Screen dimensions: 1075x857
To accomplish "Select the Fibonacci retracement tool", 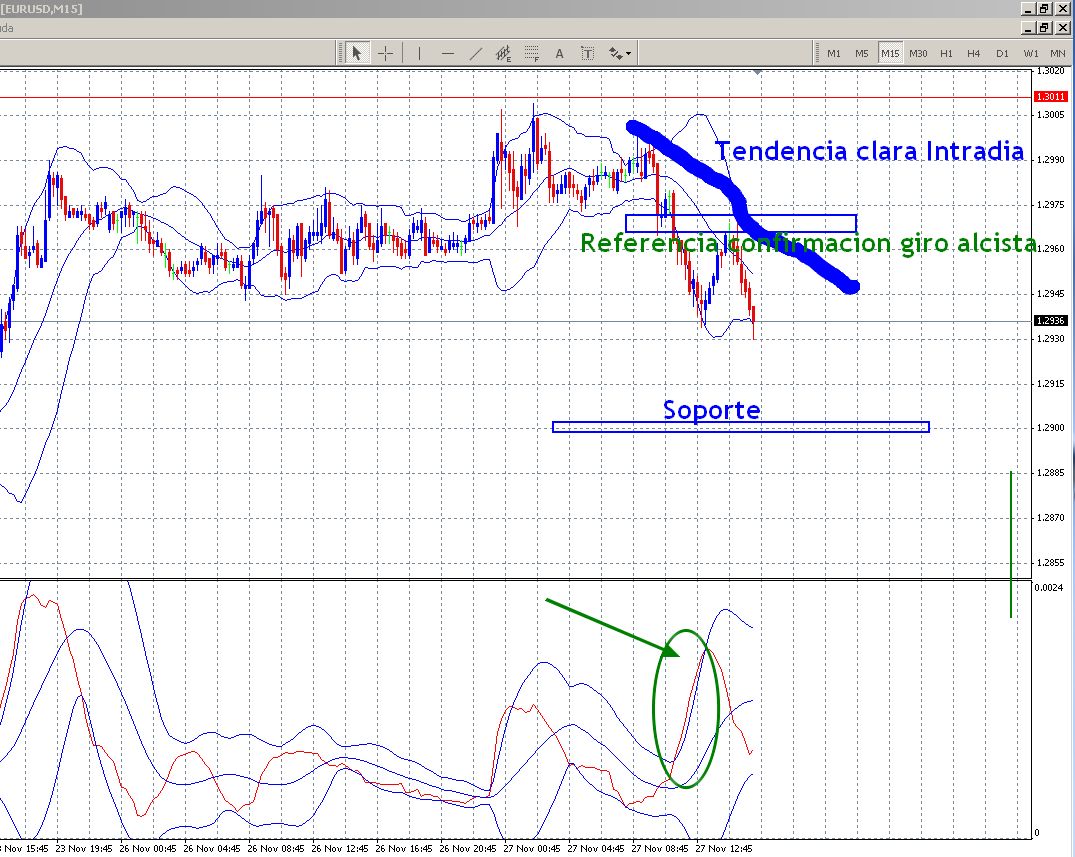I will click(532, 53).
